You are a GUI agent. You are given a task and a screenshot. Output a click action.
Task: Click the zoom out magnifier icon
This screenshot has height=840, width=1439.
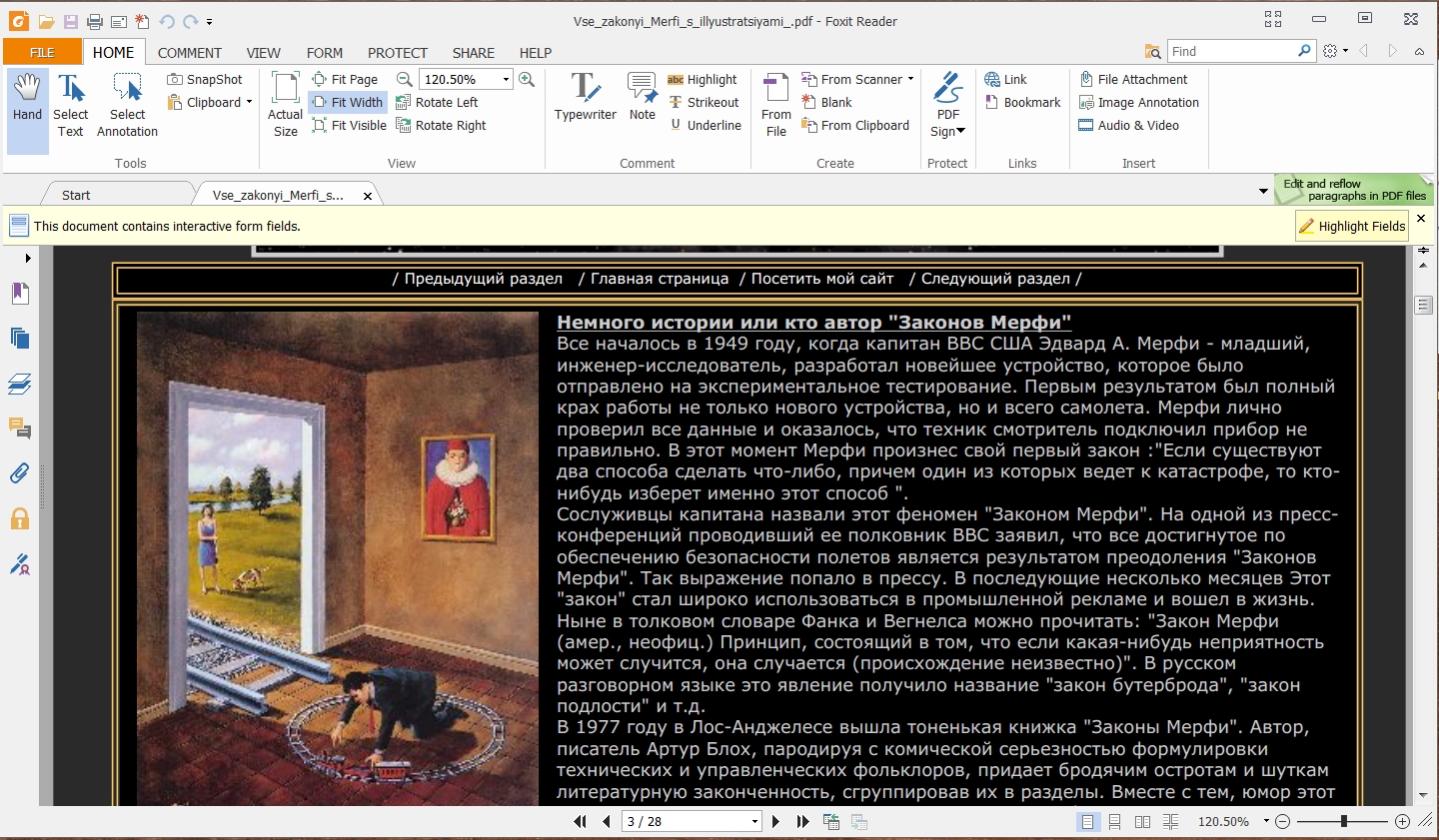coord(405,79)
